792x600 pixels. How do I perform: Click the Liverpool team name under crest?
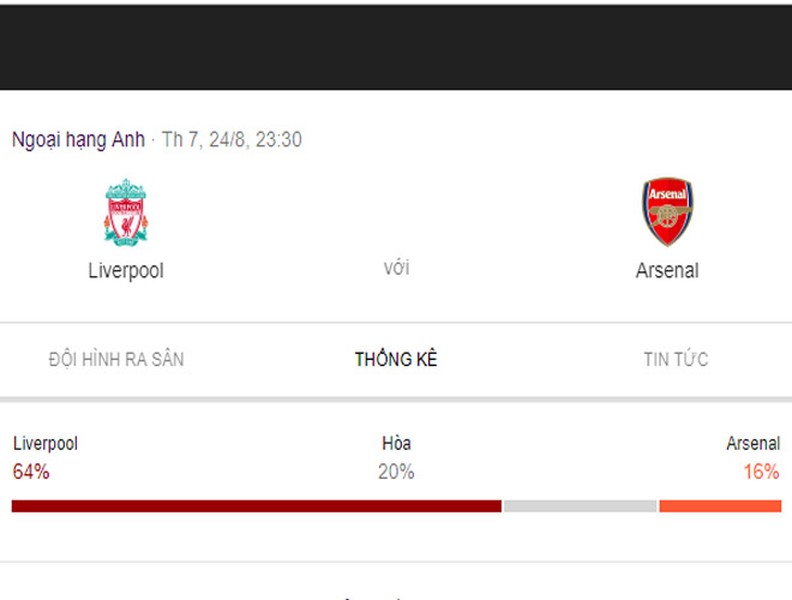tap(126, 271)
